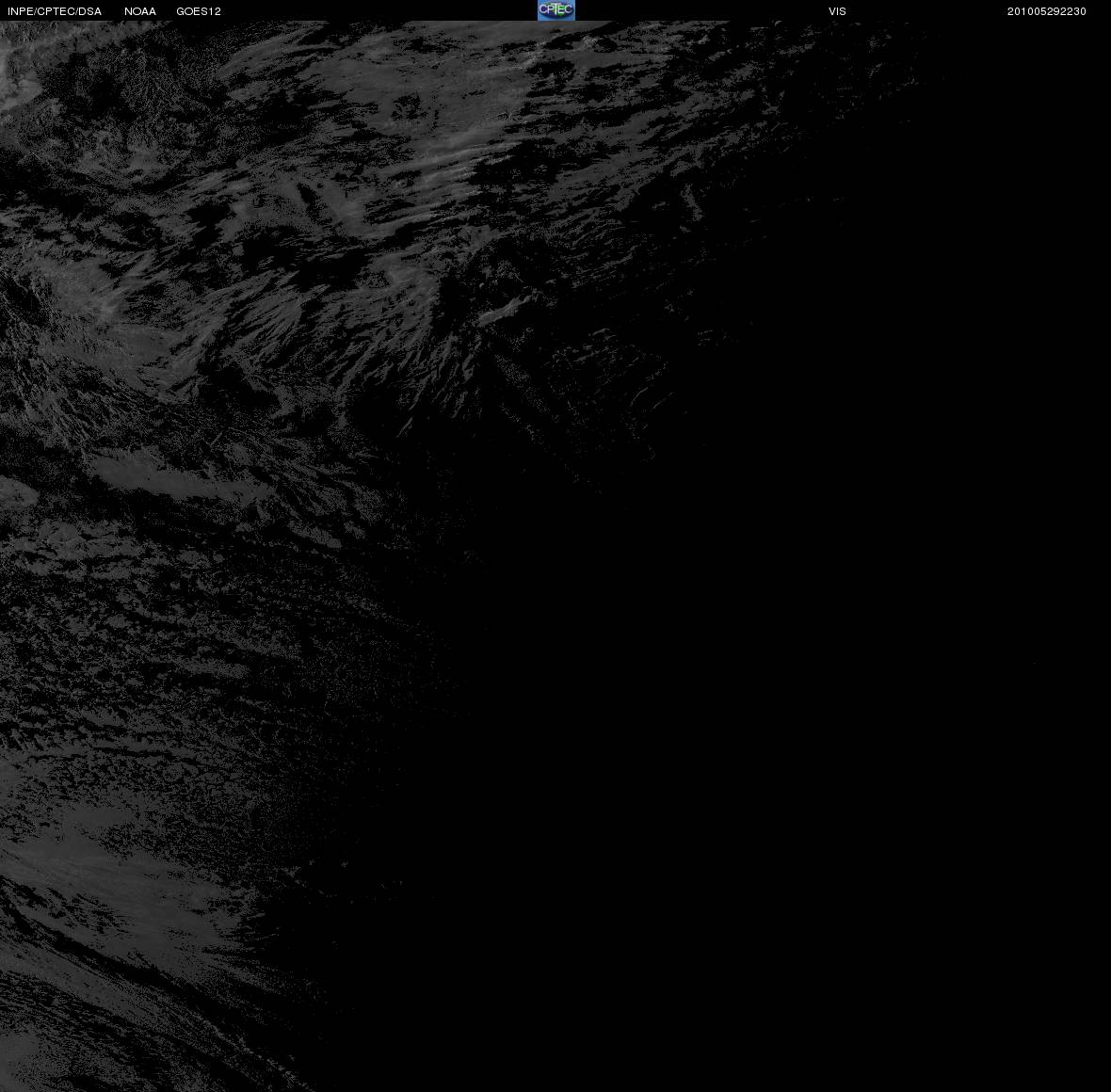Click the '201005292230' timestamp
Screen dimensions: 1111x1092
[1047, 11]
